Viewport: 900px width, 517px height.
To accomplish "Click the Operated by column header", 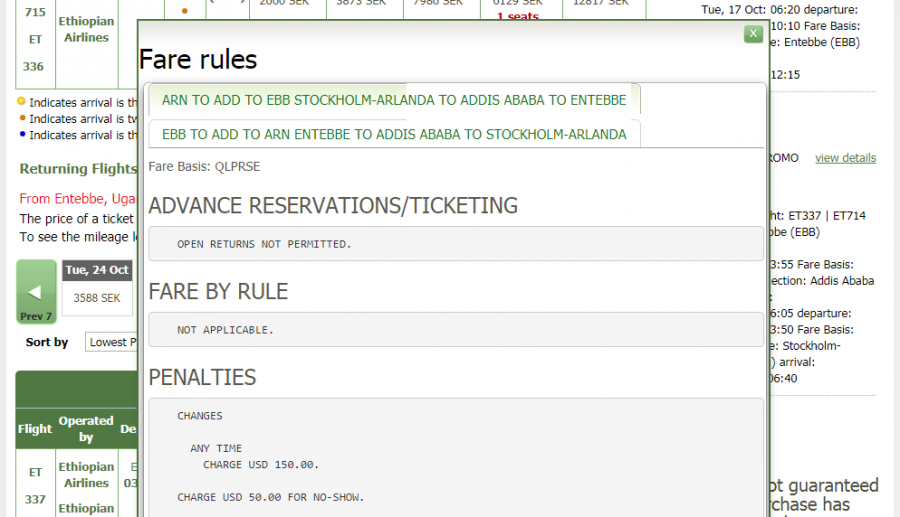I will pos(86,429).
